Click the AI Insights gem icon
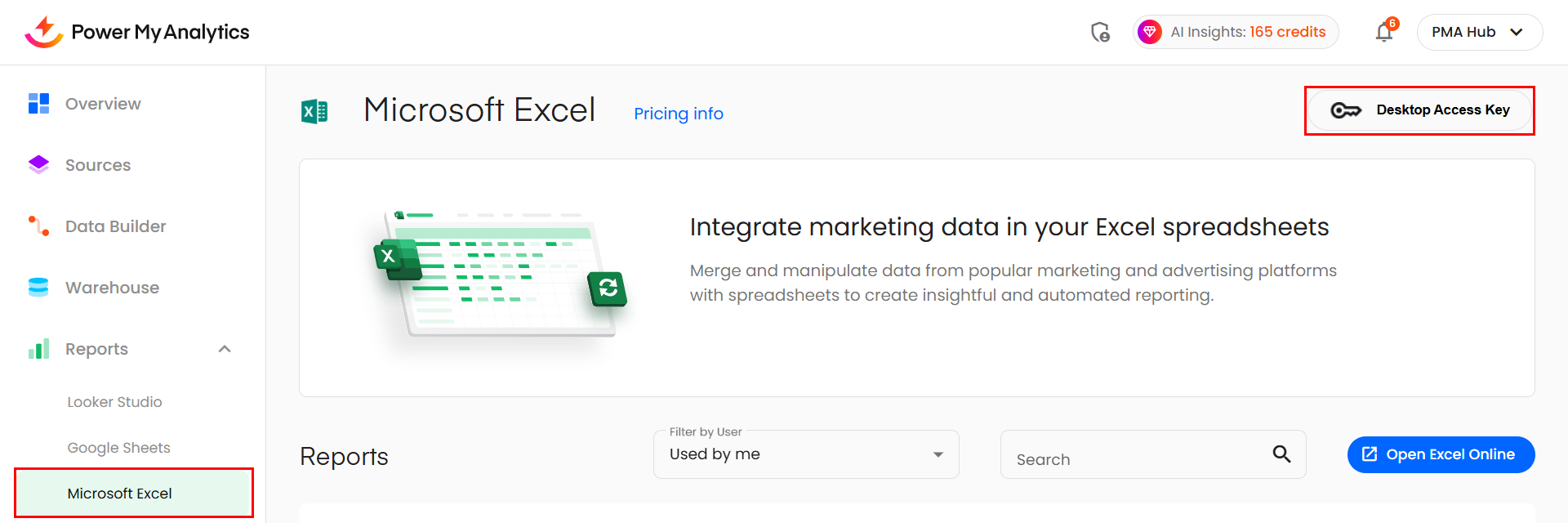The width and height of the screenshot is (1568, 523). pyautogui.click(x=1150, y=32)
